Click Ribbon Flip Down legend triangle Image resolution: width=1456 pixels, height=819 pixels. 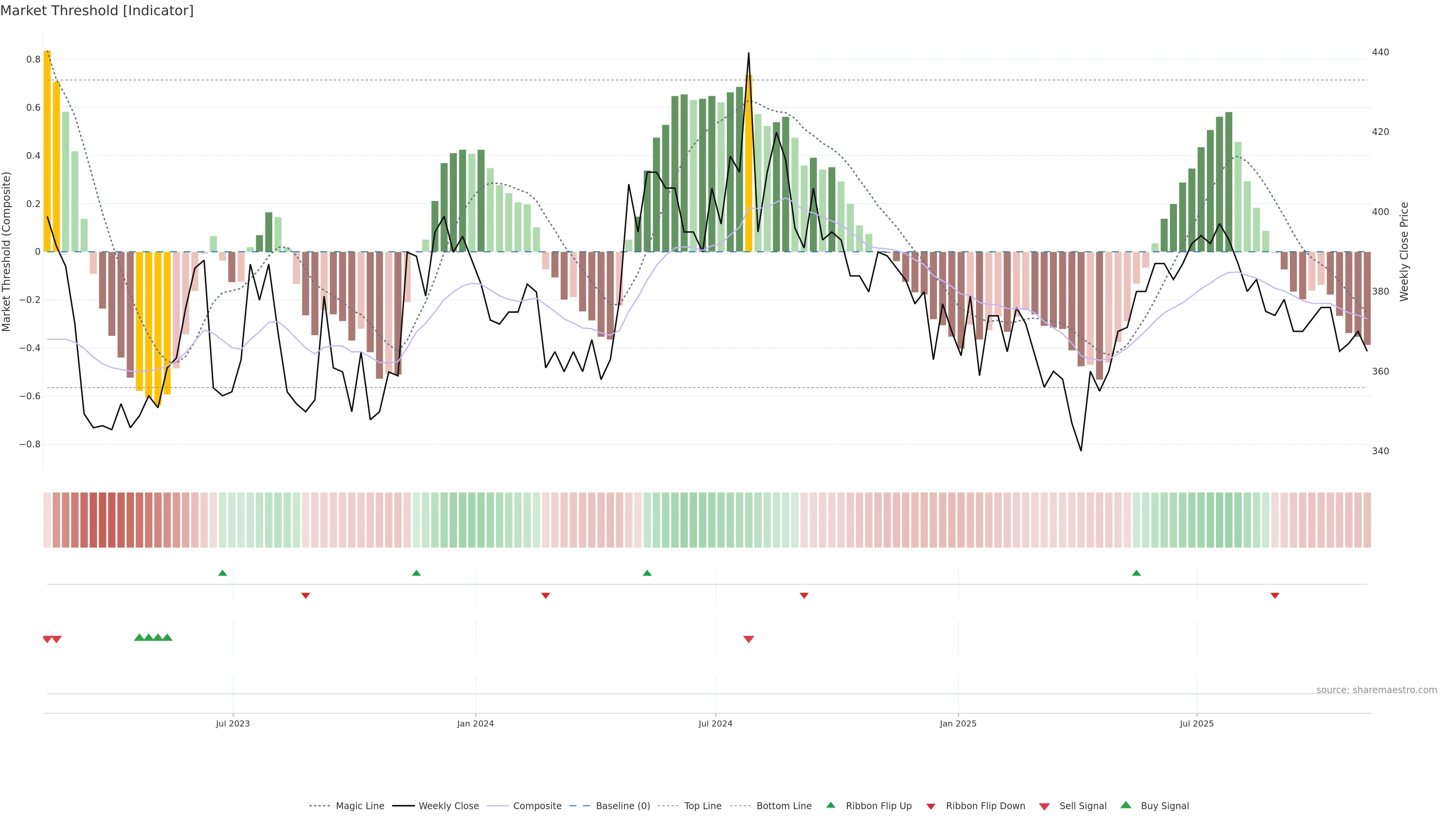[931, 806]
